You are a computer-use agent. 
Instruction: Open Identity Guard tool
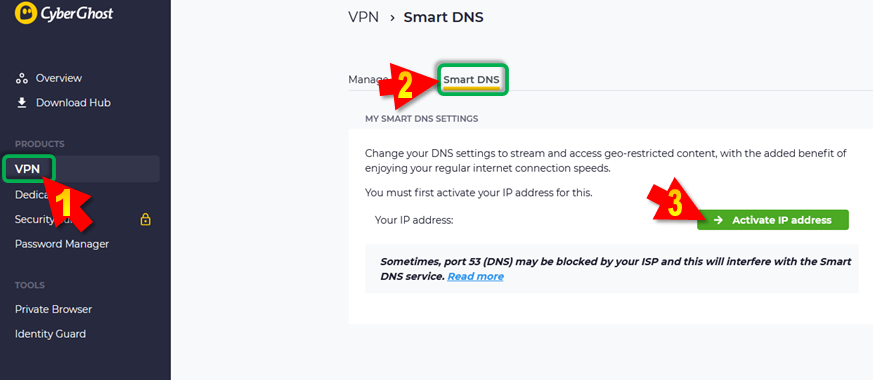click(50, 334)
